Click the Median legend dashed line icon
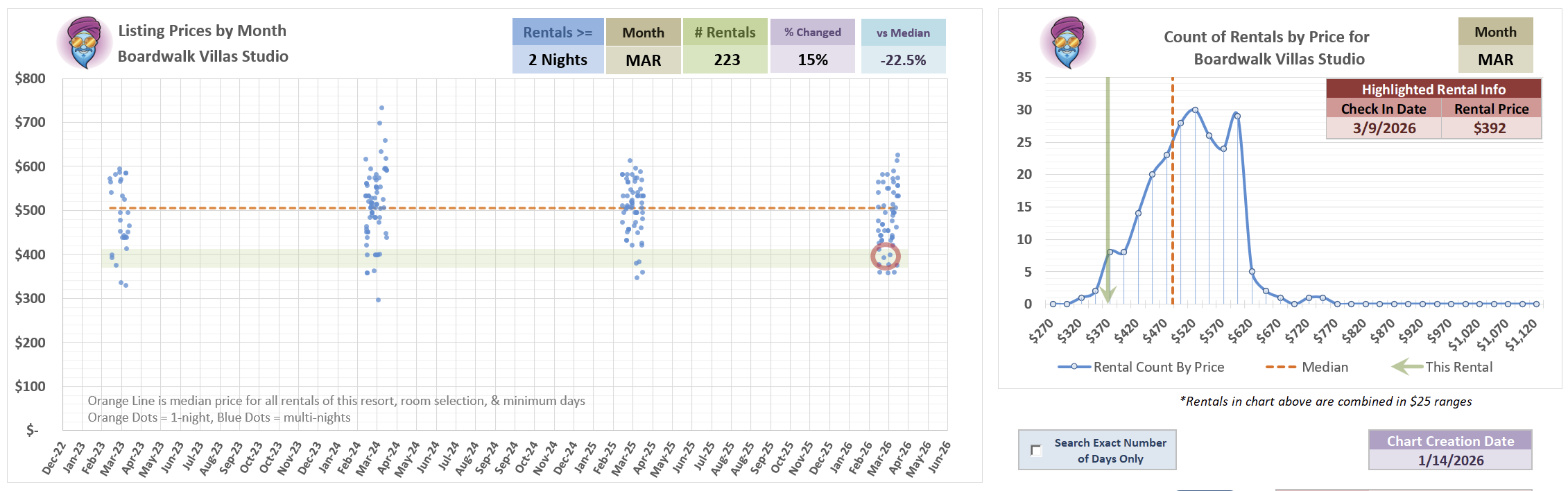The image size is (1568, 491). click(x=1280, y=367)
